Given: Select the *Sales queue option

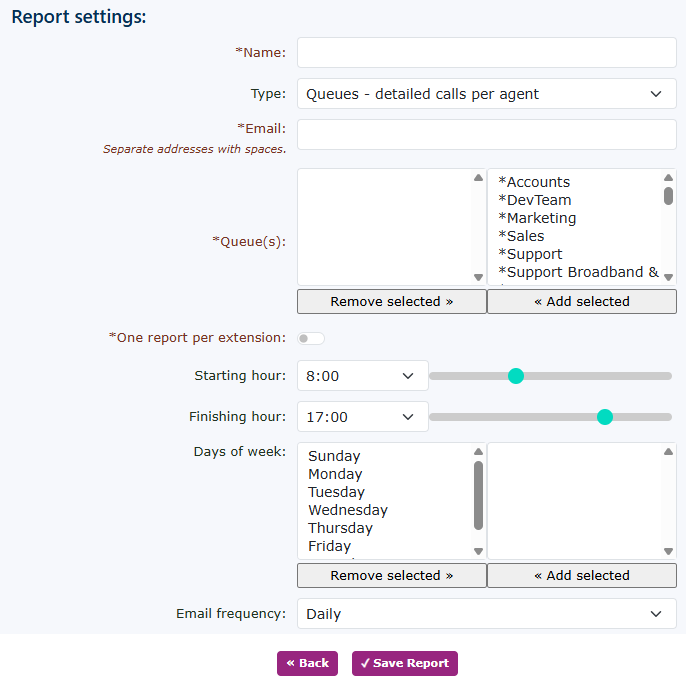Looking at the screenshot, I should tap(522, 236).
